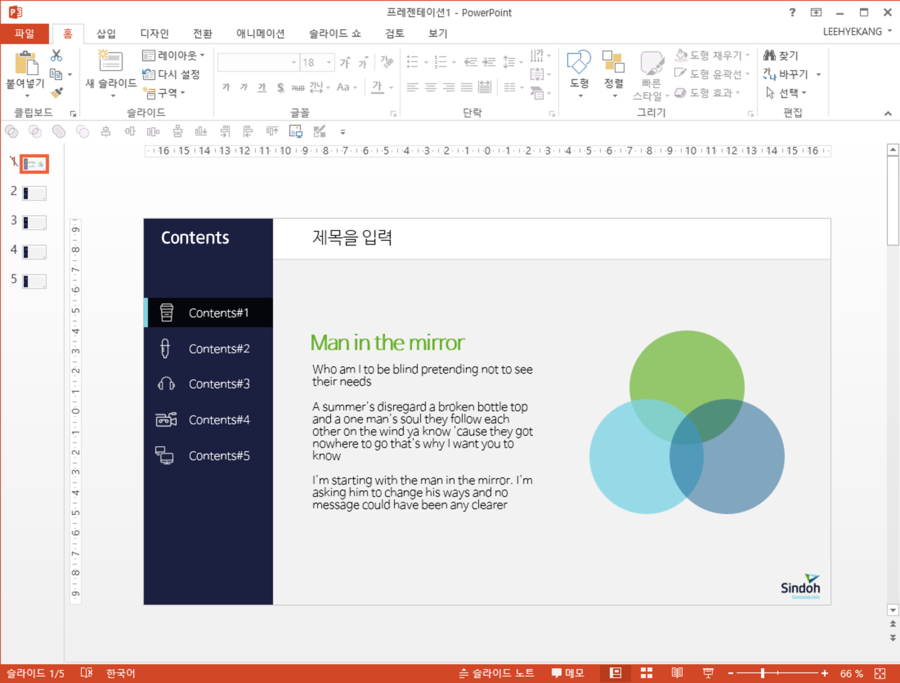The height and width of the screenshot is (683, 900).
Task: Select slide 3 thumbnail in slide panel
Action: (x=34, y=222)
